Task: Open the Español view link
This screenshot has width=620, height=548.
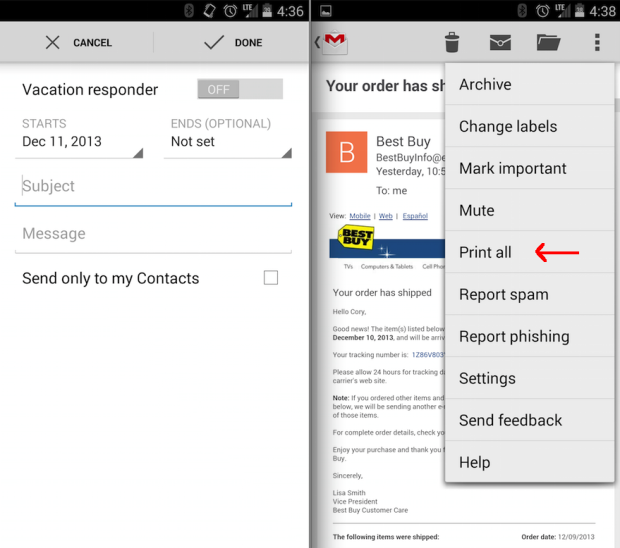Action: (415, 216)
